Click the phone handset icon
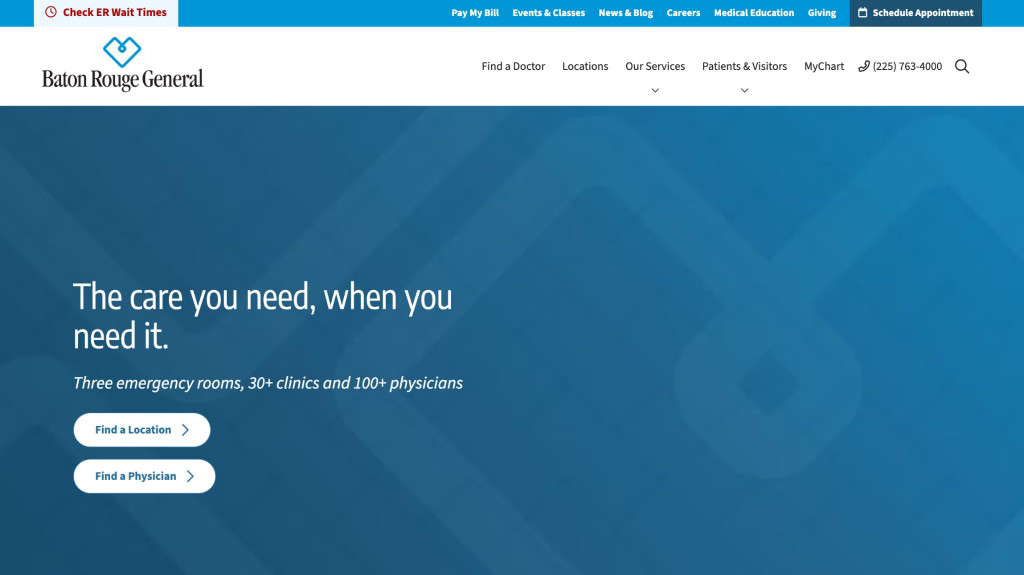 point(863,66)
